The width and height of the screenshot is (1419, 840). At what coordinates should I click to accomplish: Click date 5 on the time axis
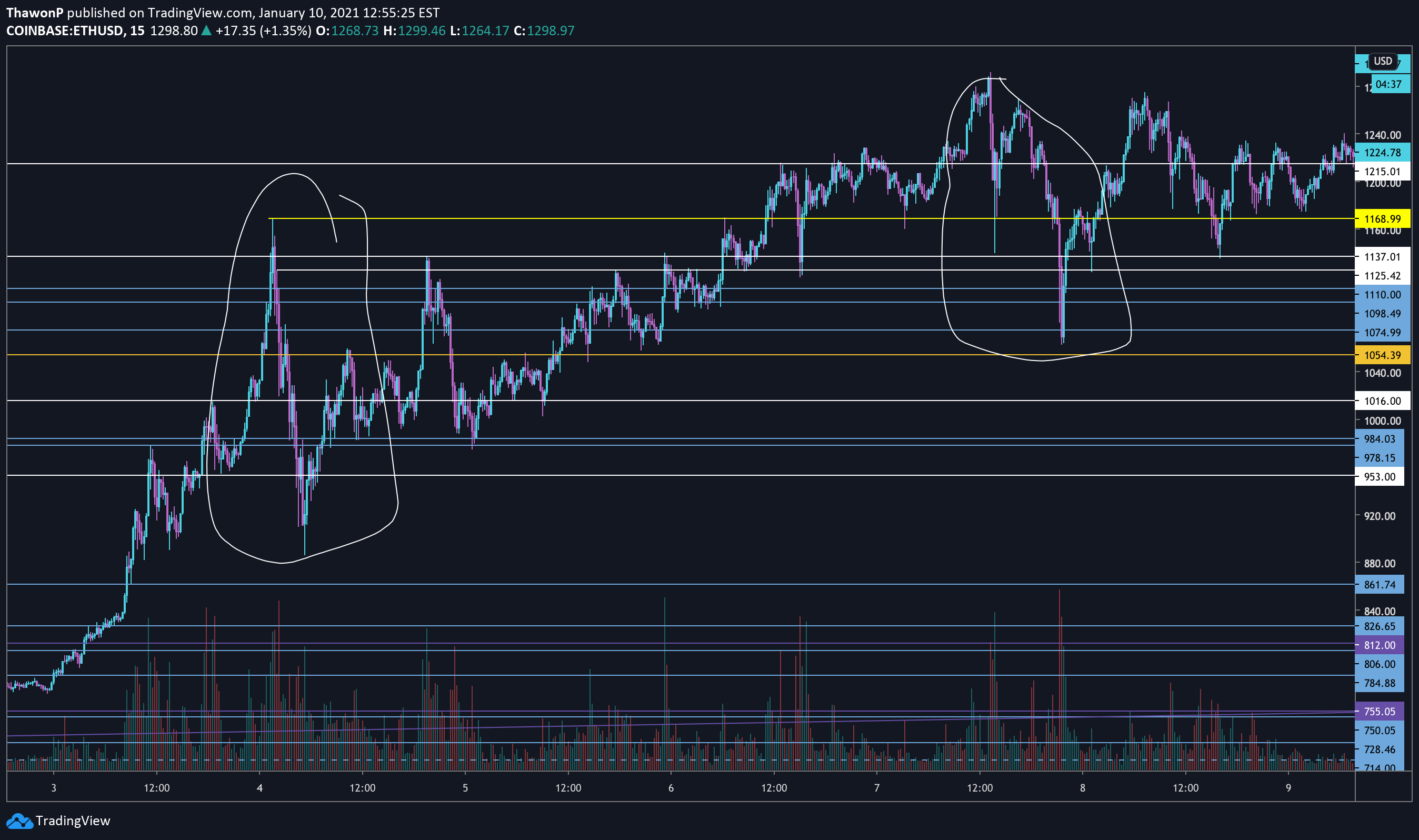465,788
